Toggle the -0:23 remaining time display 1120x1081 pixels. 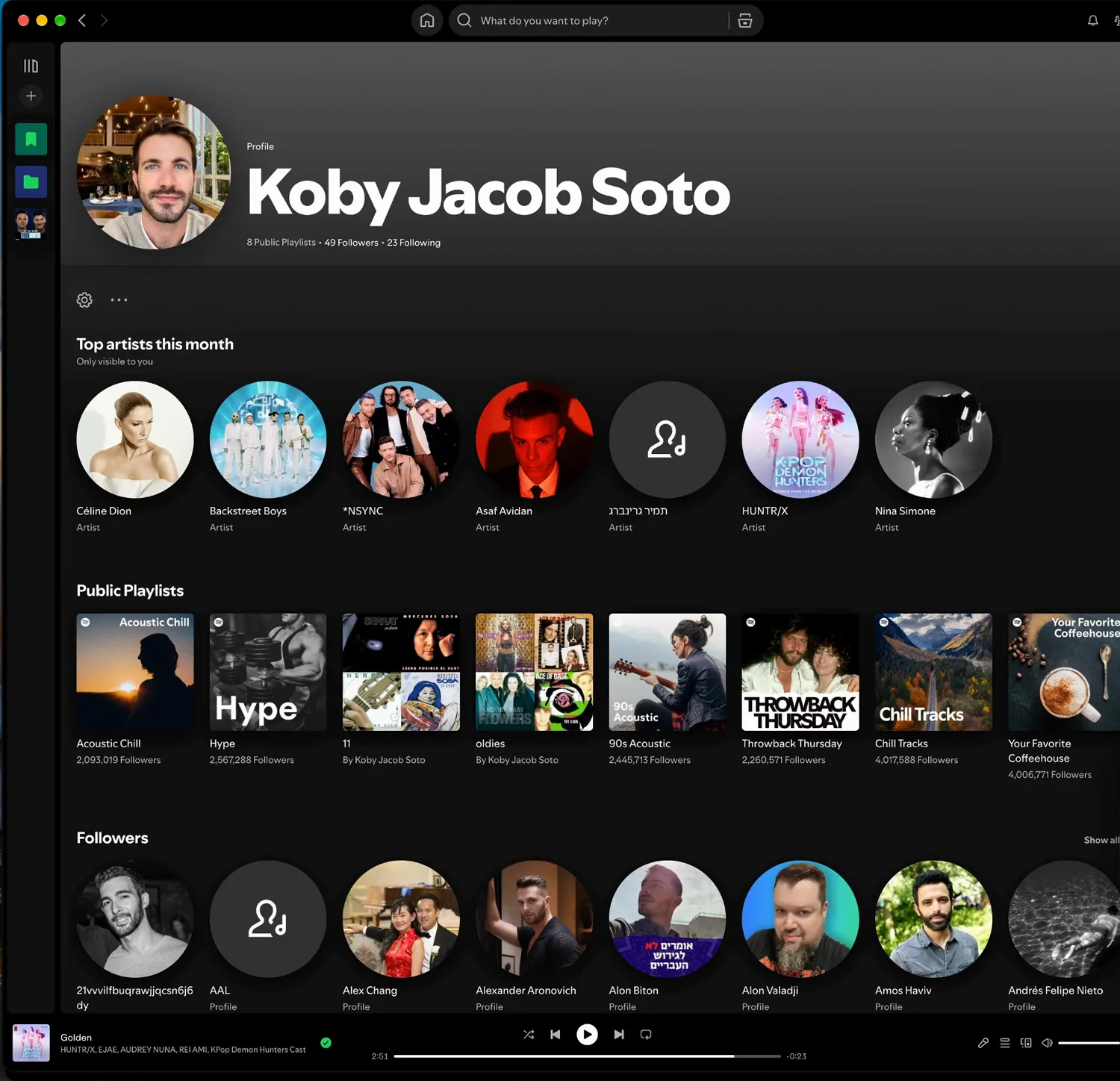[x=797, y=1056]
